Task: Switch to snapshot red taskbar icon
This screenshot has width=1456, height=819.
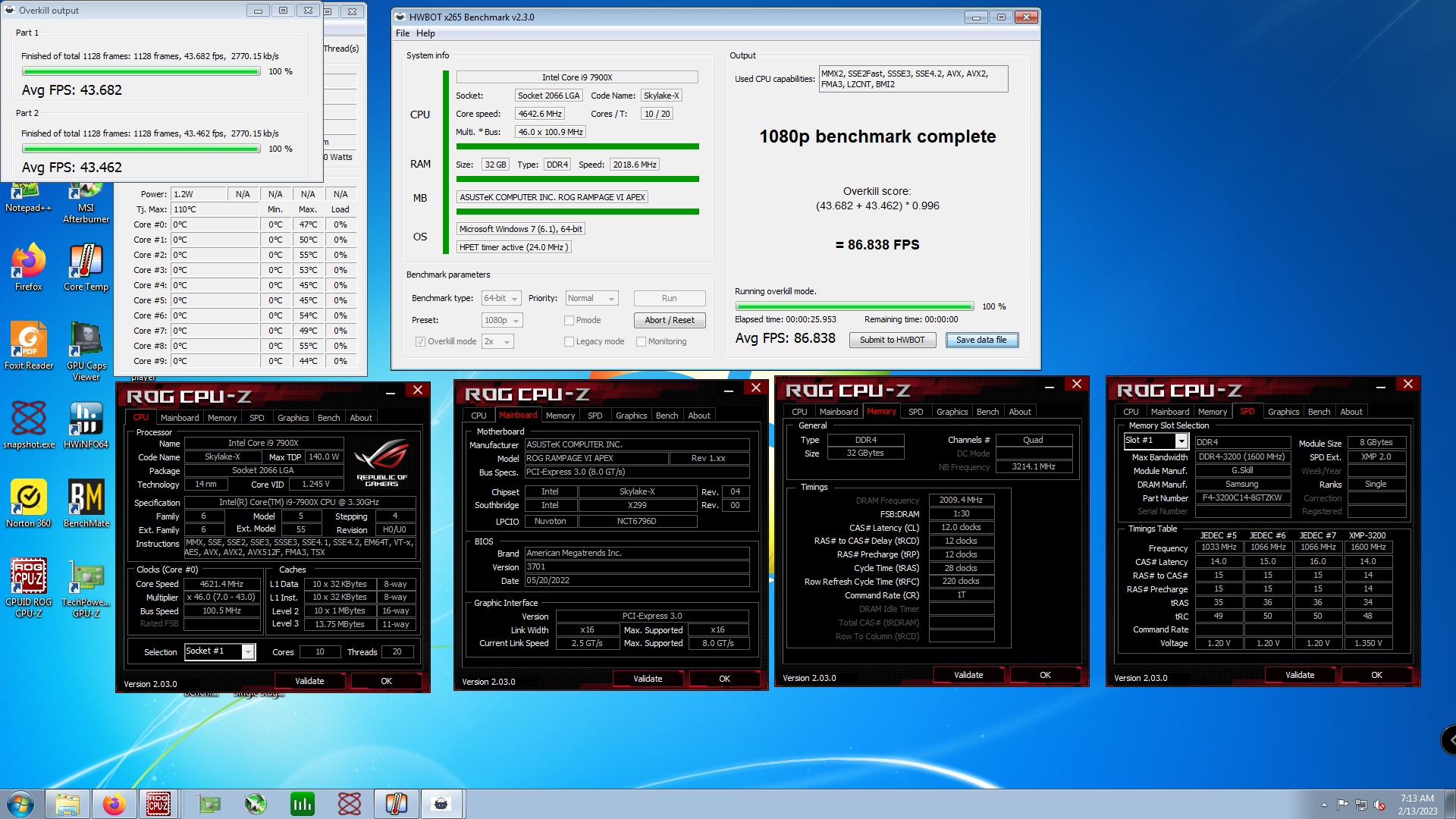Action: click(x=350, y=804)
